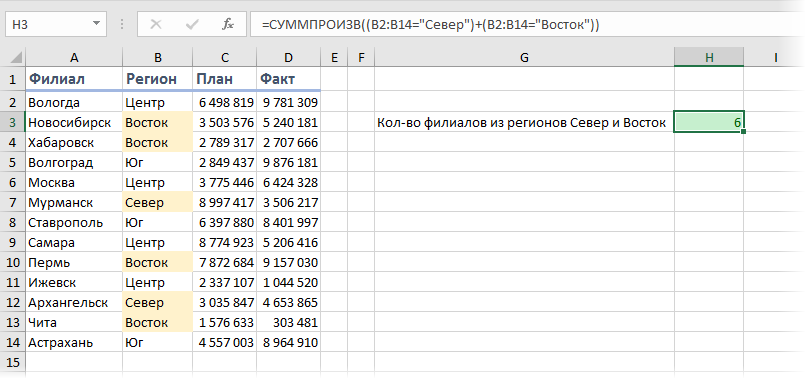Select the cell containing Москва

74,183
